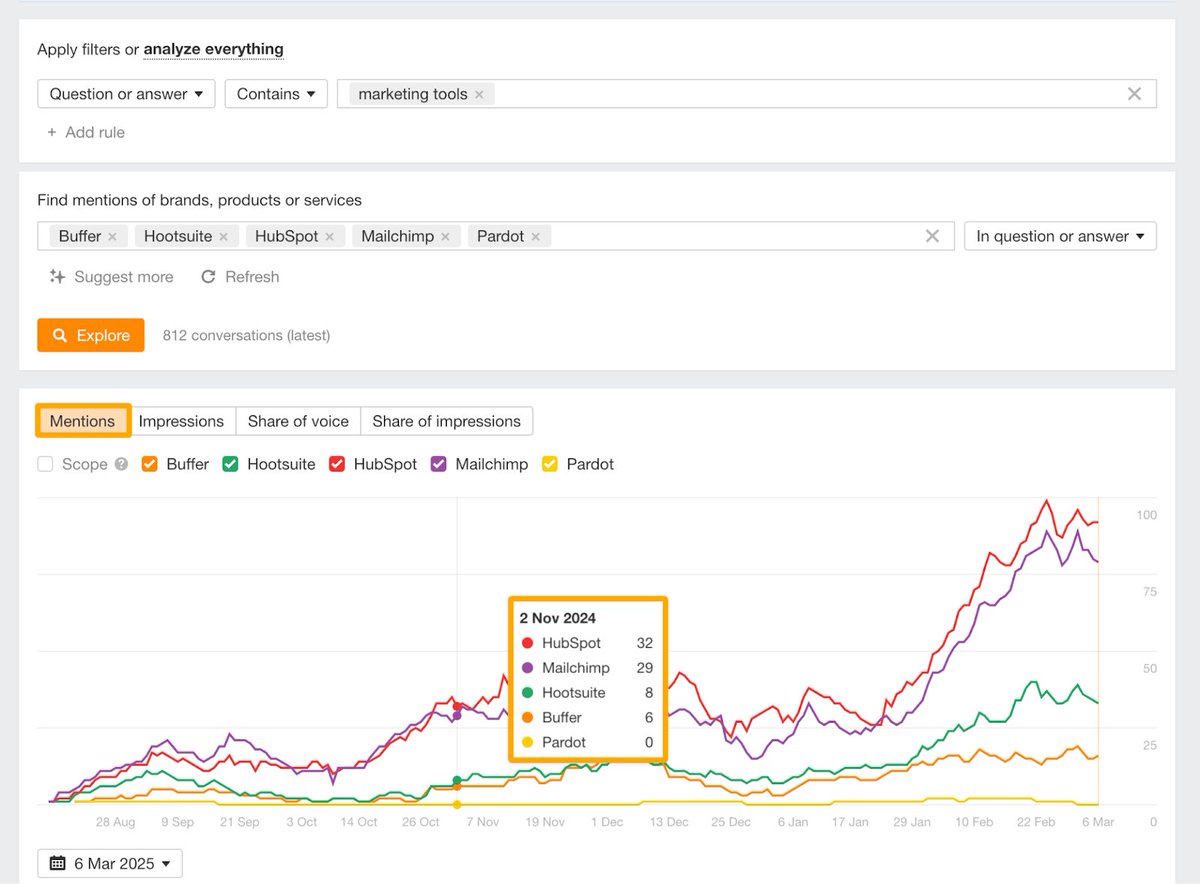Clear the filter input with X icon
Screen dimensions: 1200x884
(x=1134, y=94)
